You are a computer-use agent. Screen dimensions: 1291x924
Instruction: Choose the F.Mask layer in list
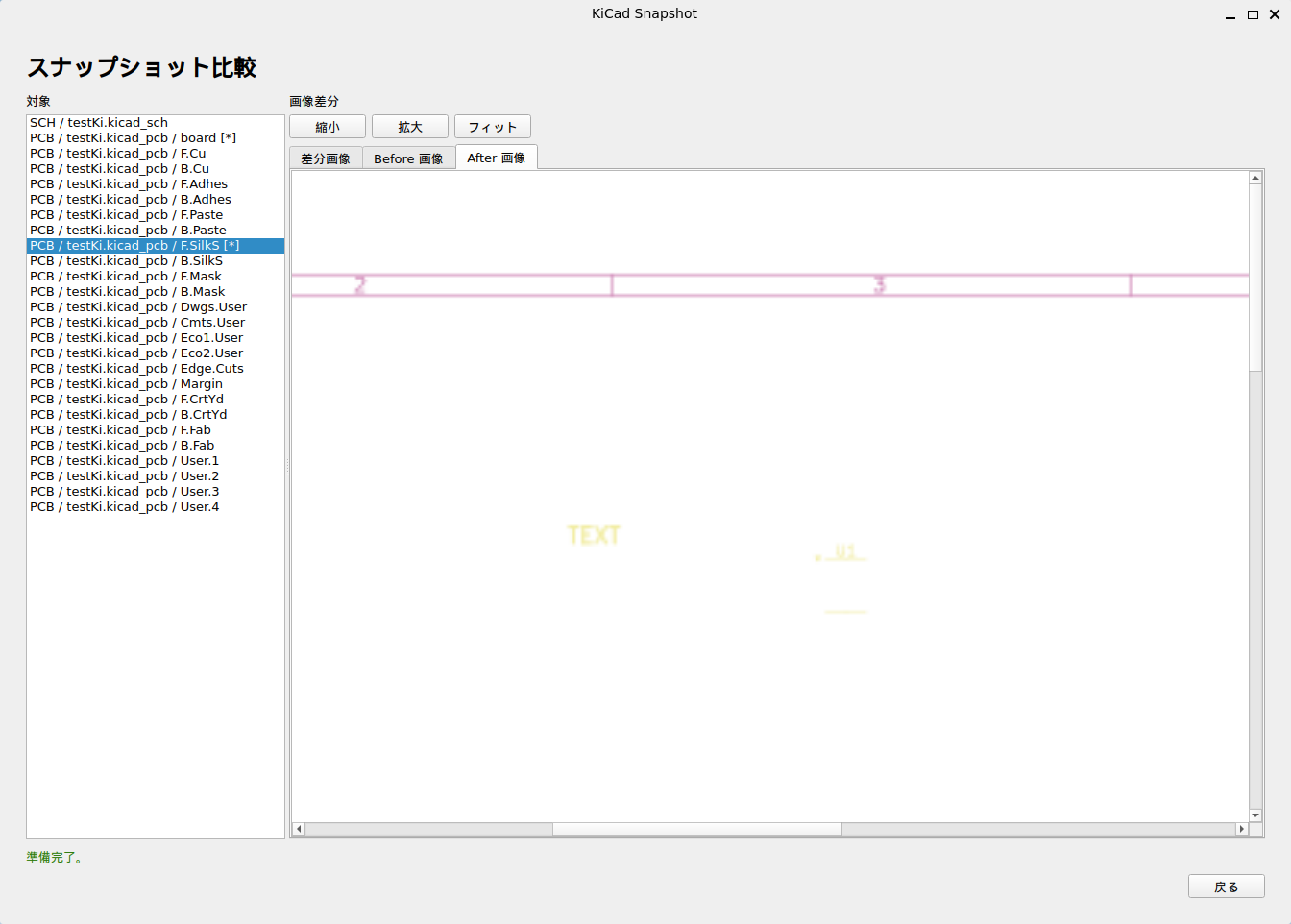click(x=126, y=277)
